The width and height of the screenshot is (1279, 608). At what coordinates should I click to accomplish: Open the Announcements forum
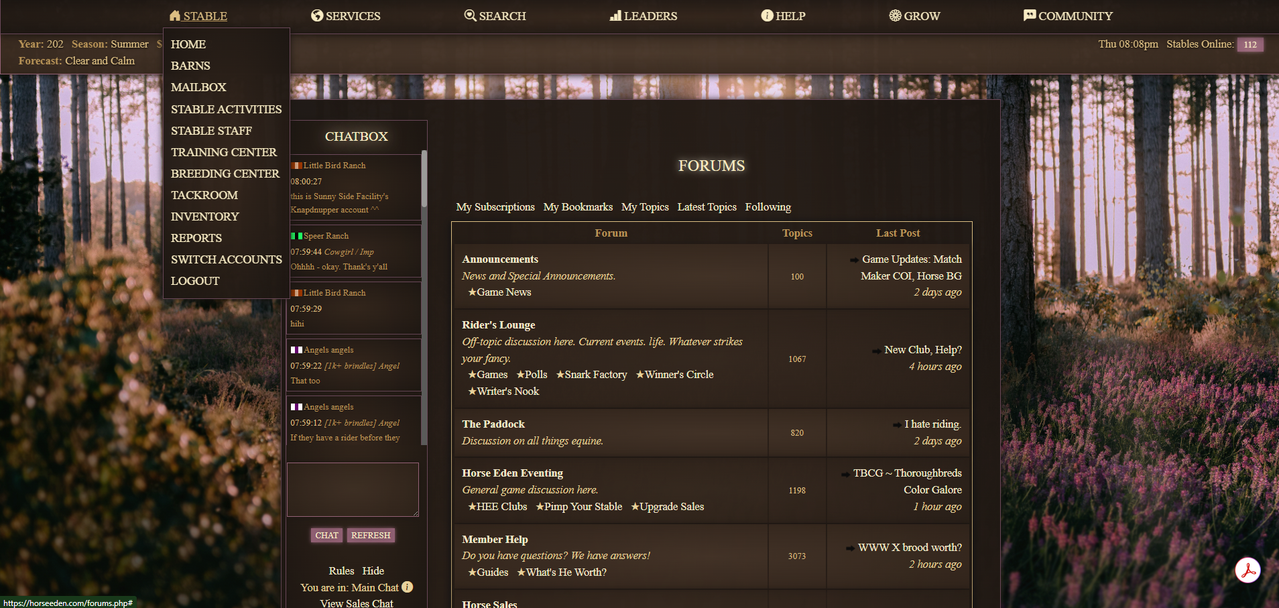(500, 259)
